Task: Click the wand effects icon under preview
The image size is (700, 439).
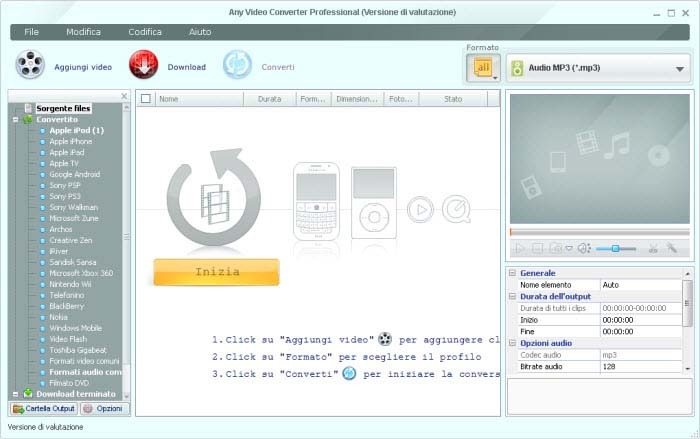Action: [x=671, y=248]
